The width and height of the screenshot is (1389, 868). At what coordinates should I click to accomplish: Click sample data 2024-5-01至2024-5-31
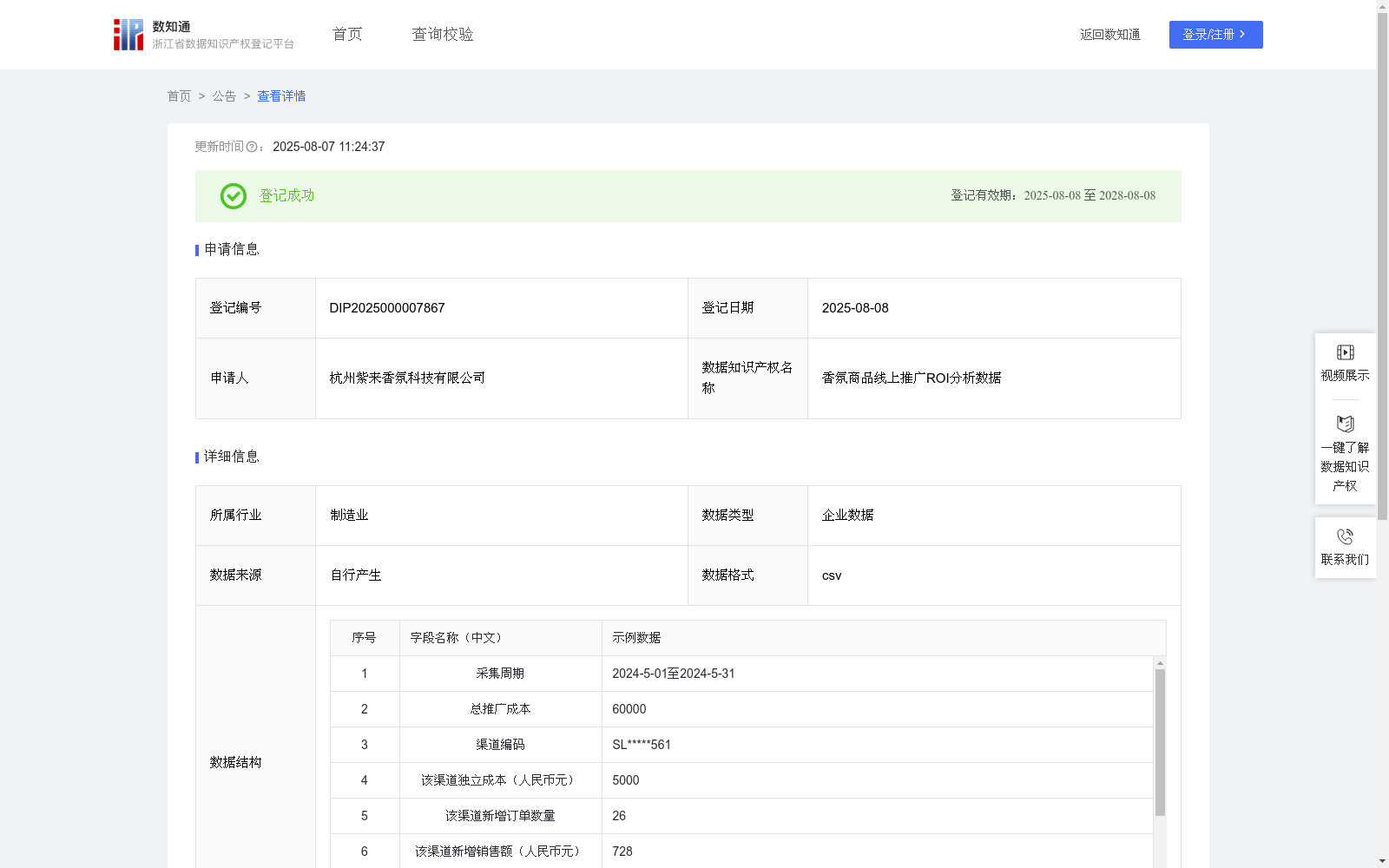click(674, 674)
